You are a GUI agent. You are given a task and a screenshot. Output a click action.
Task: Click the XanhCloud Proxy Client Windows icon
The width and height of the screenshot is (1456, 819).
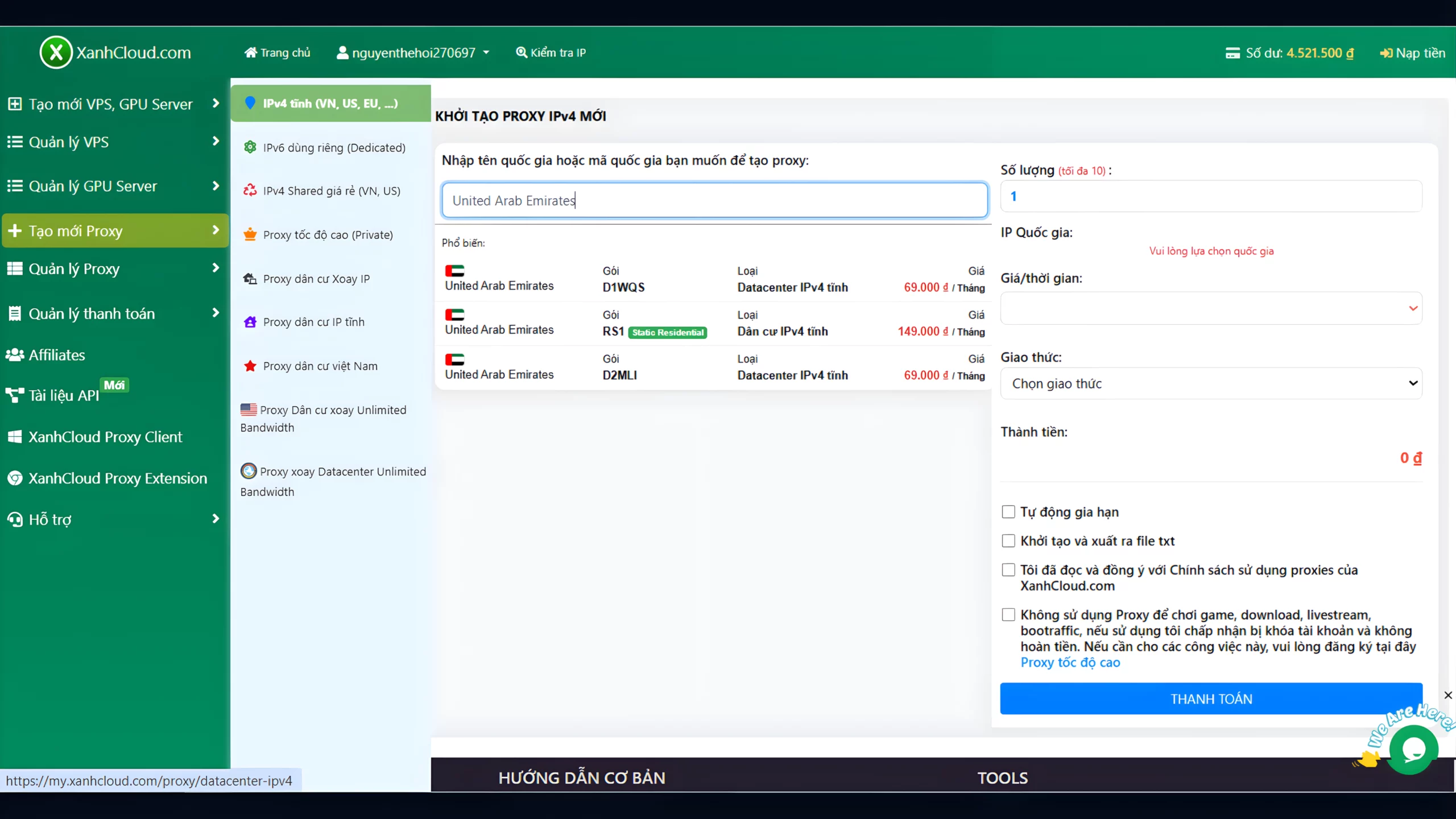15,437
